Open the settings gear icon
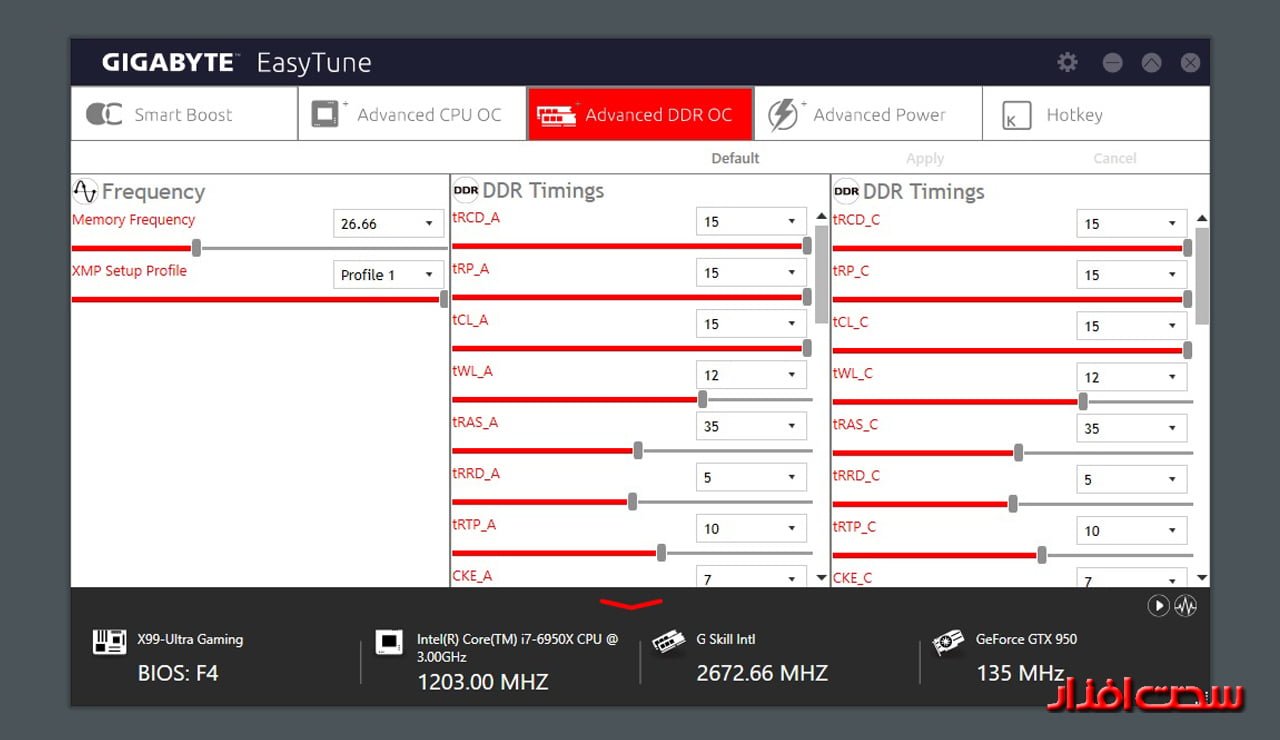1280x740 pixels. coord(1067,62)
